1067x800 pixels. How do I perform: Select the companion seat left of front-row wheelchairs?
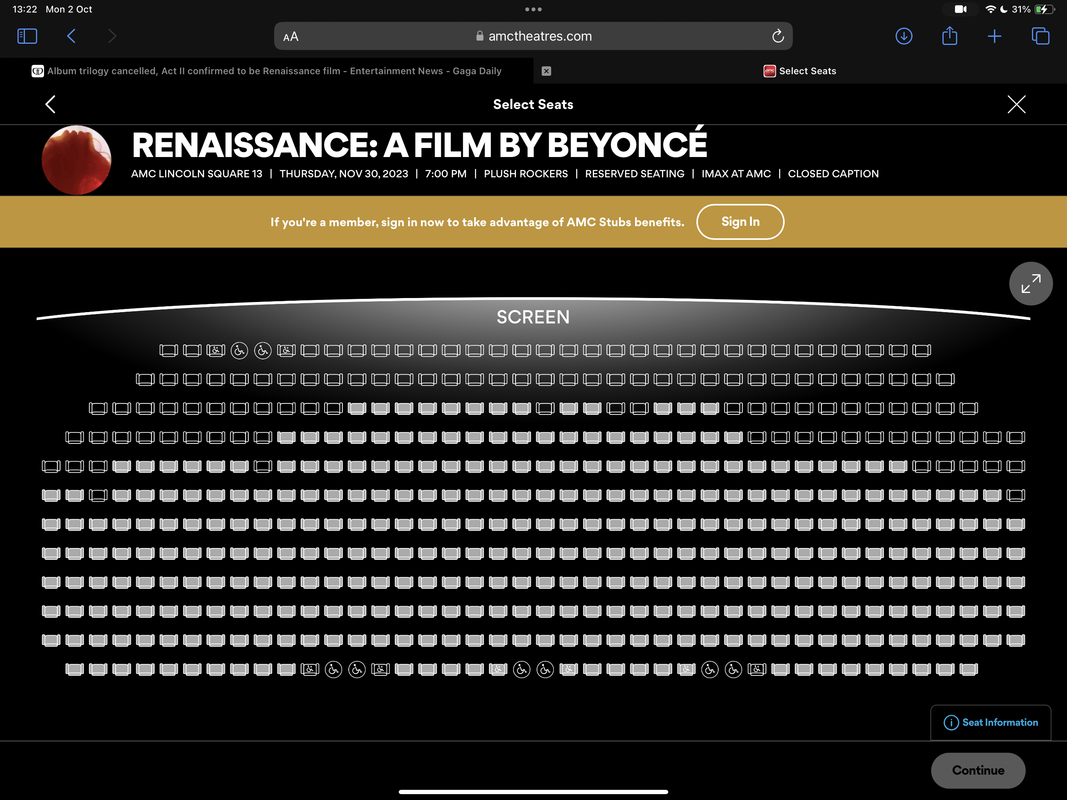pyautogui.click(x=216, y=350)
